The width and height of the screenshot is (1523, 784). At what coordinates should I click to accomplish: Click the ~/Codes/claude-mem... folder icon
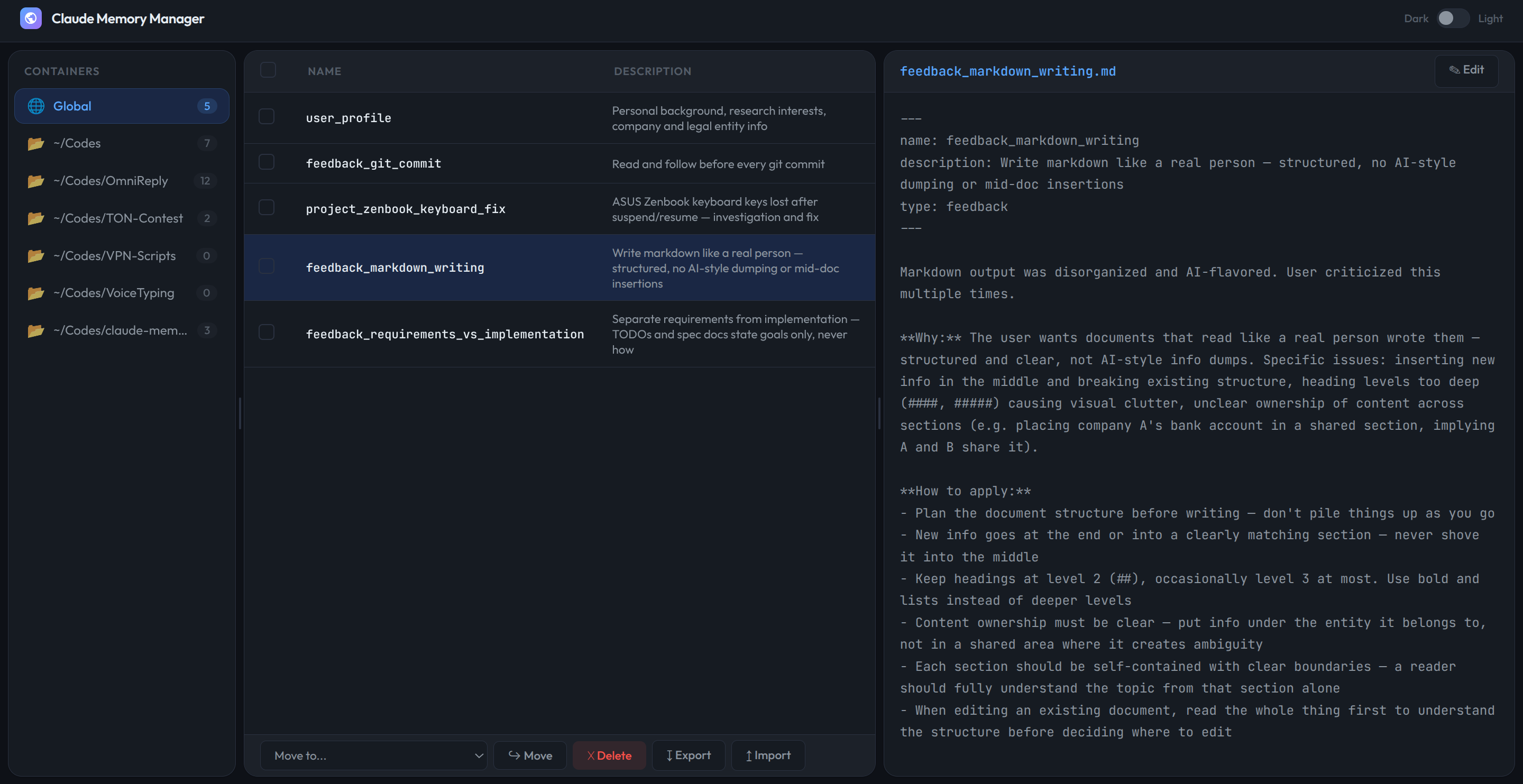click(36, 330)
